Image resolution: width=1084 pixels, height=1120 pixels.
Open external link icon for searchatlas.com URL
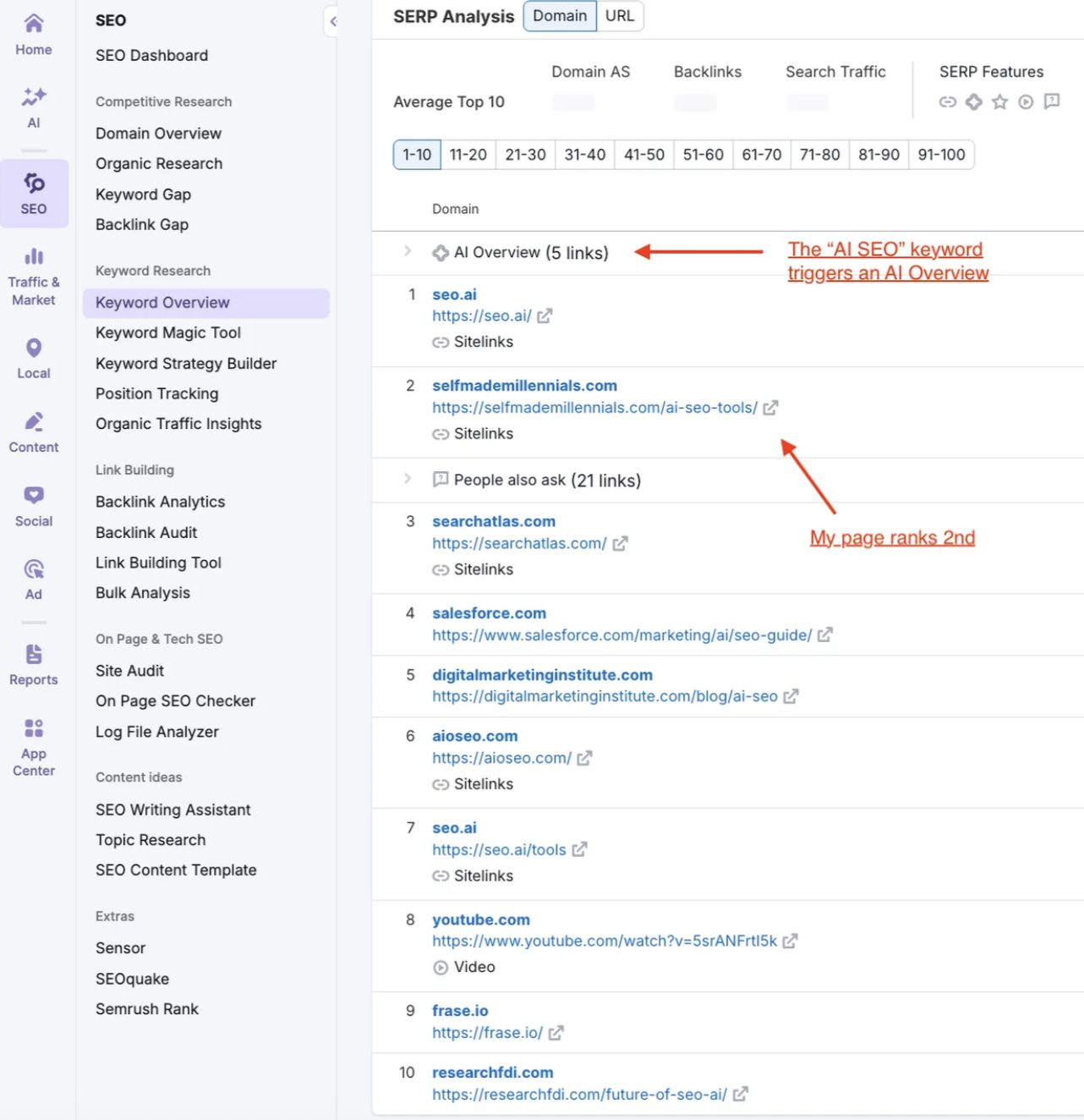[620, 543]
